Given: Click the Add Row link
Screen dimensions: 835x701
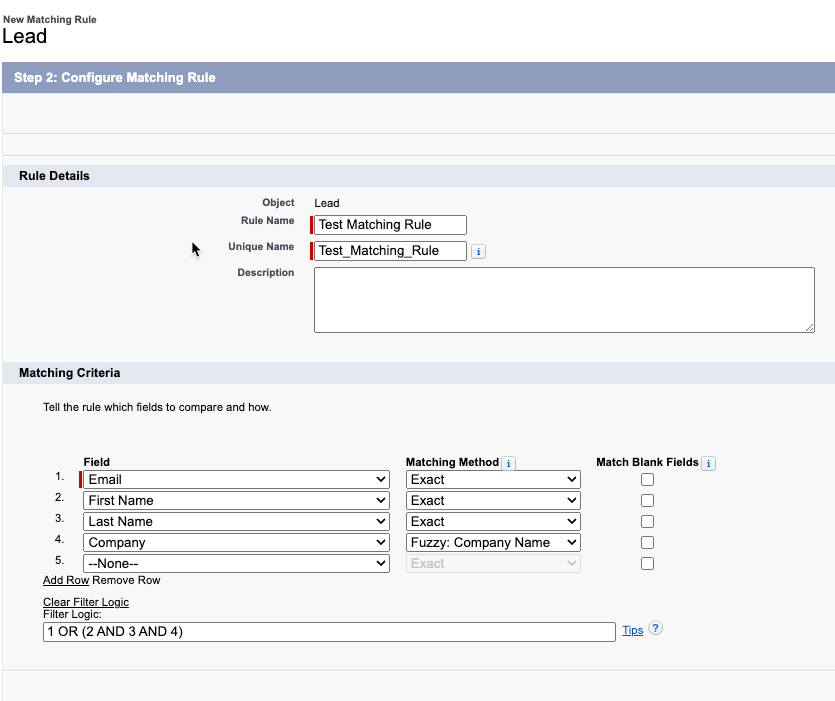Looking at the screenshot, I should 66,580.
